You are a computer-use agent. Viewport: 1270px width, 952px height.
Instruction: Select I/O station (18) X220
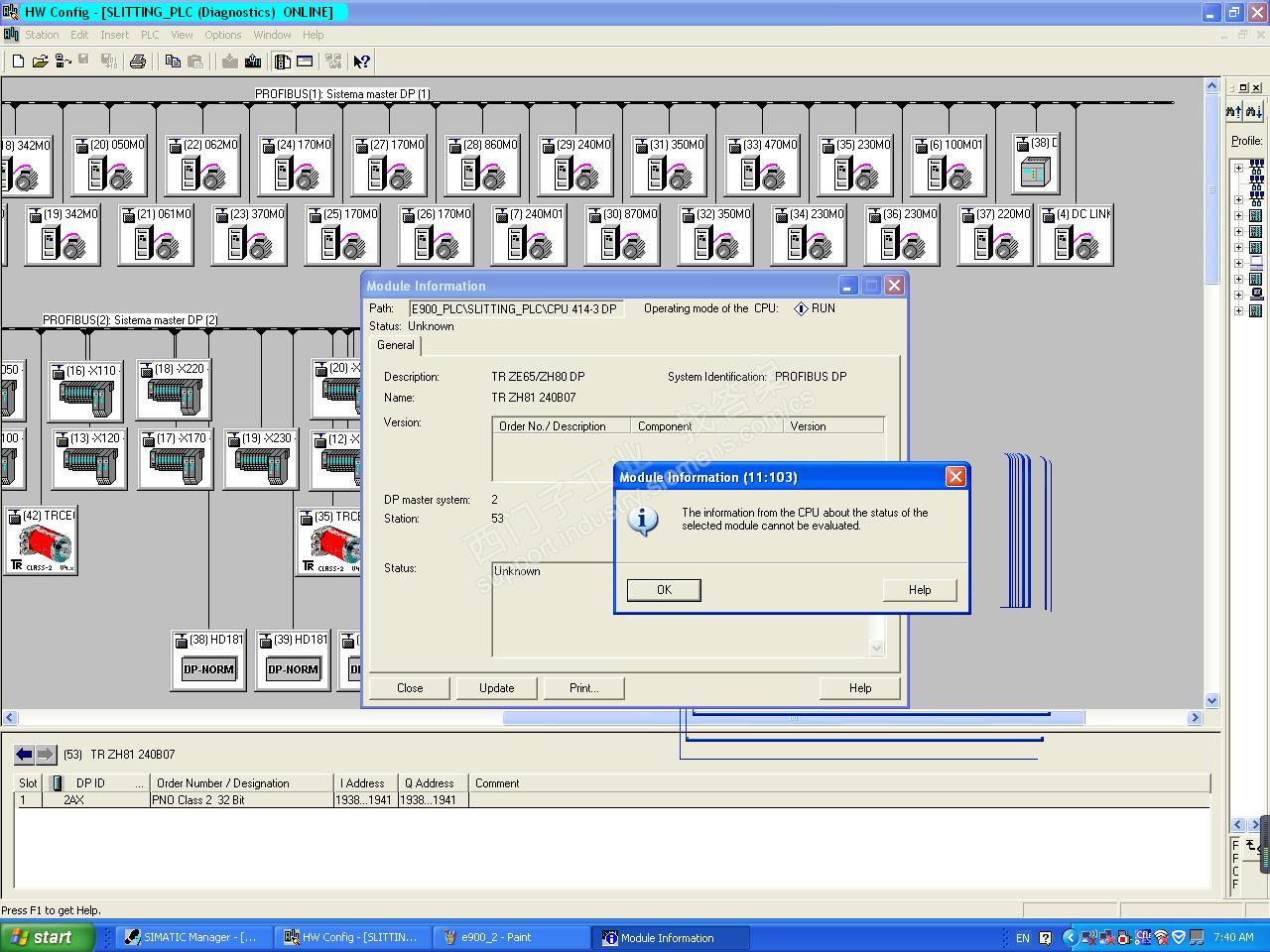click(x=174, y=391)
